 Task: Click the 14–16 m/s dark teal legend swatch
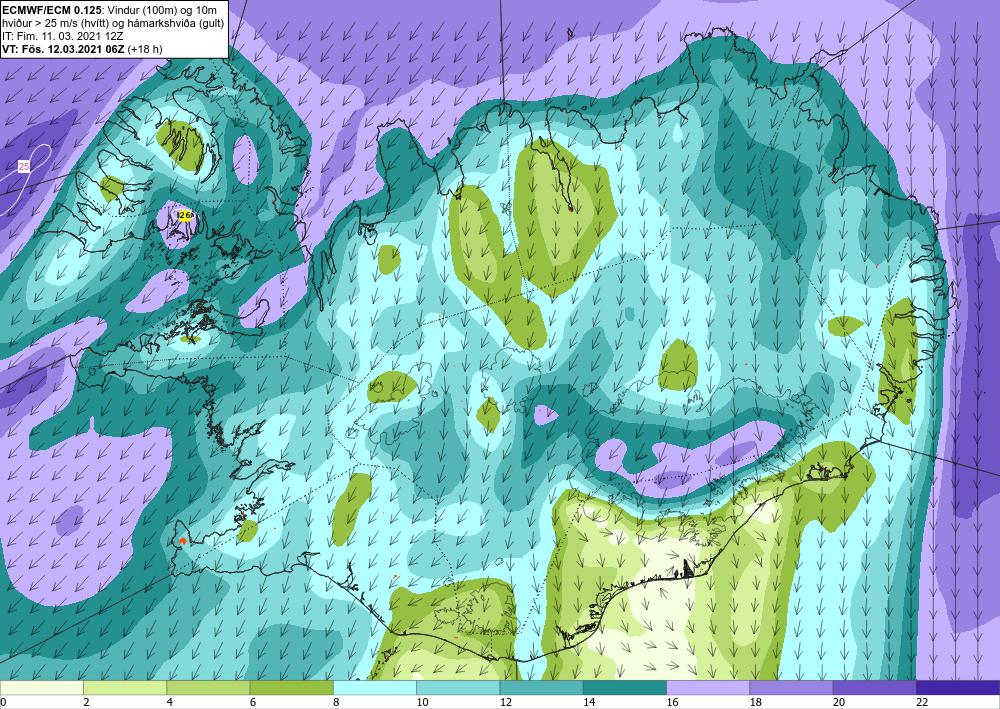tap(625, 688)
